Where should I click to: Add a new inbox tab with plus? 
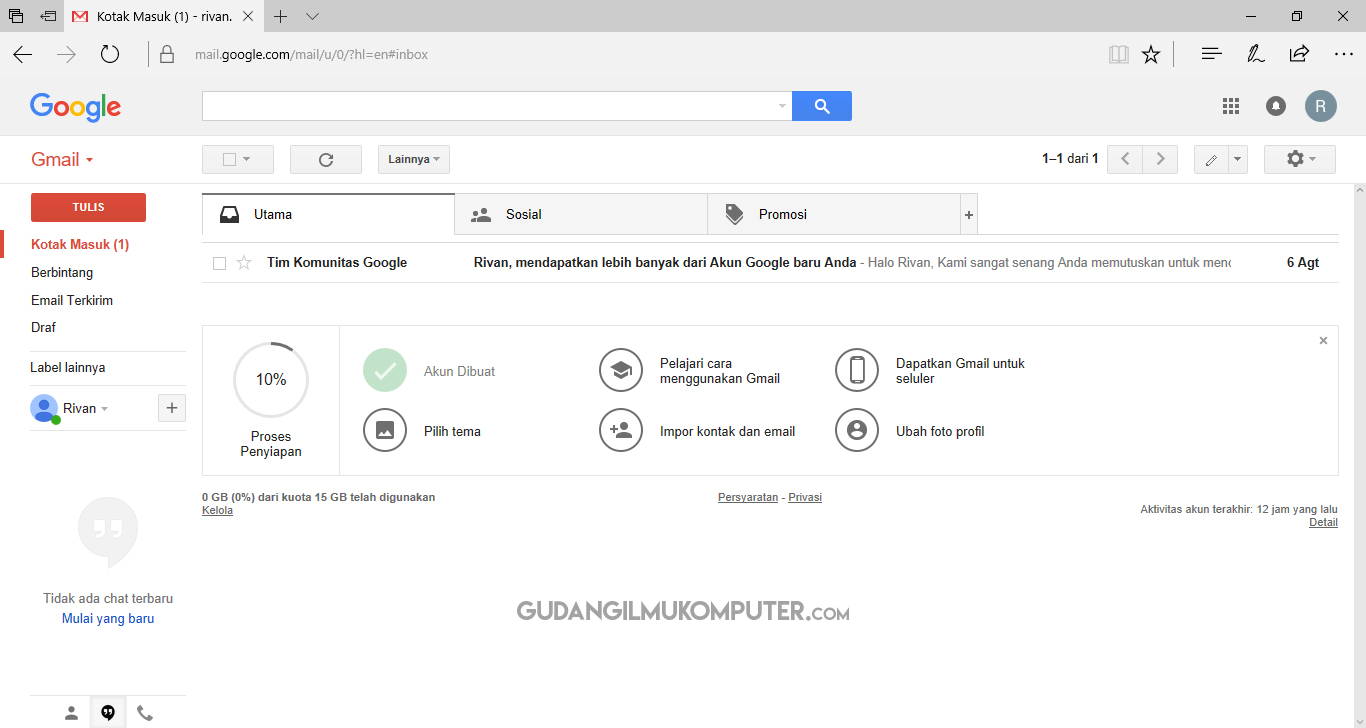point(968,215)
